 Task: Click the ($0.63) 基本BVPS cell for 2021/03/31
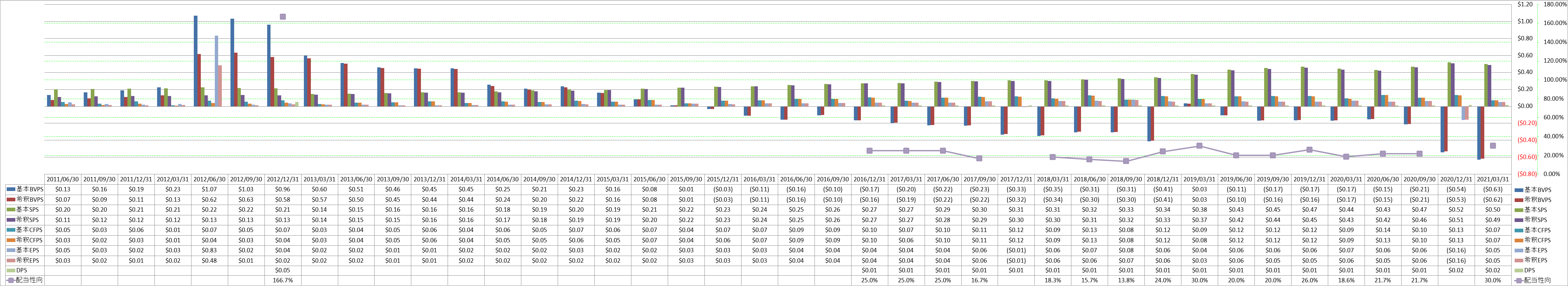tap(1493, 189)
